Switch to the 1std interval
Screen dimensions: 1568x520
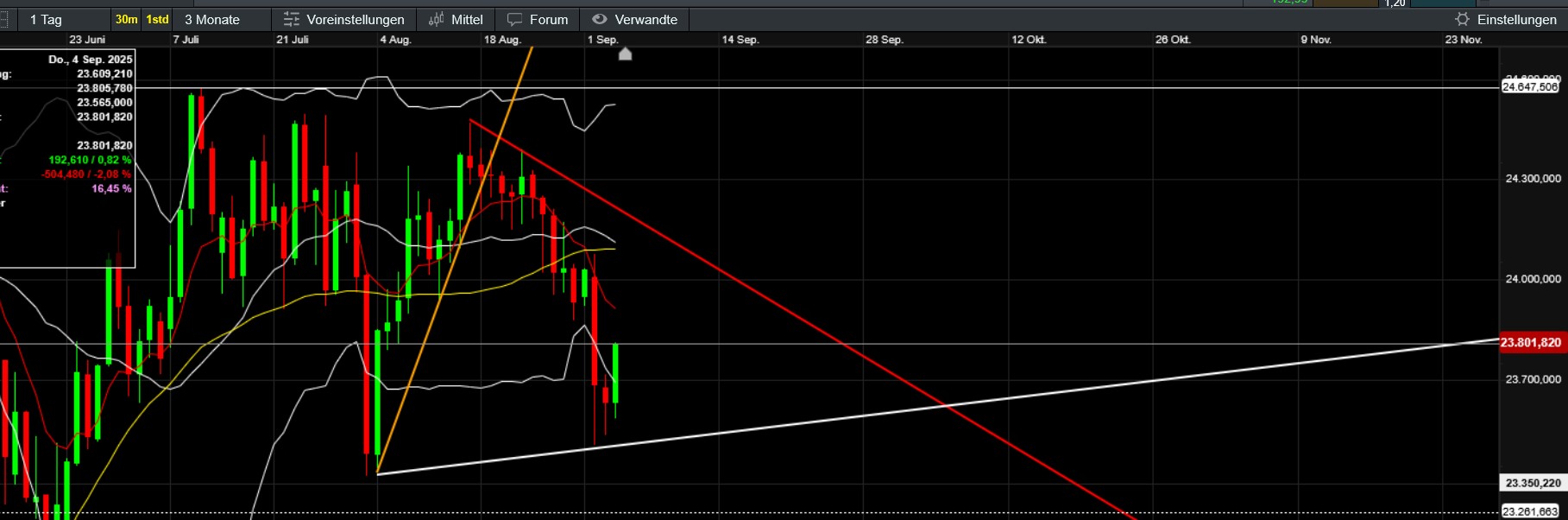coord(157,19)
